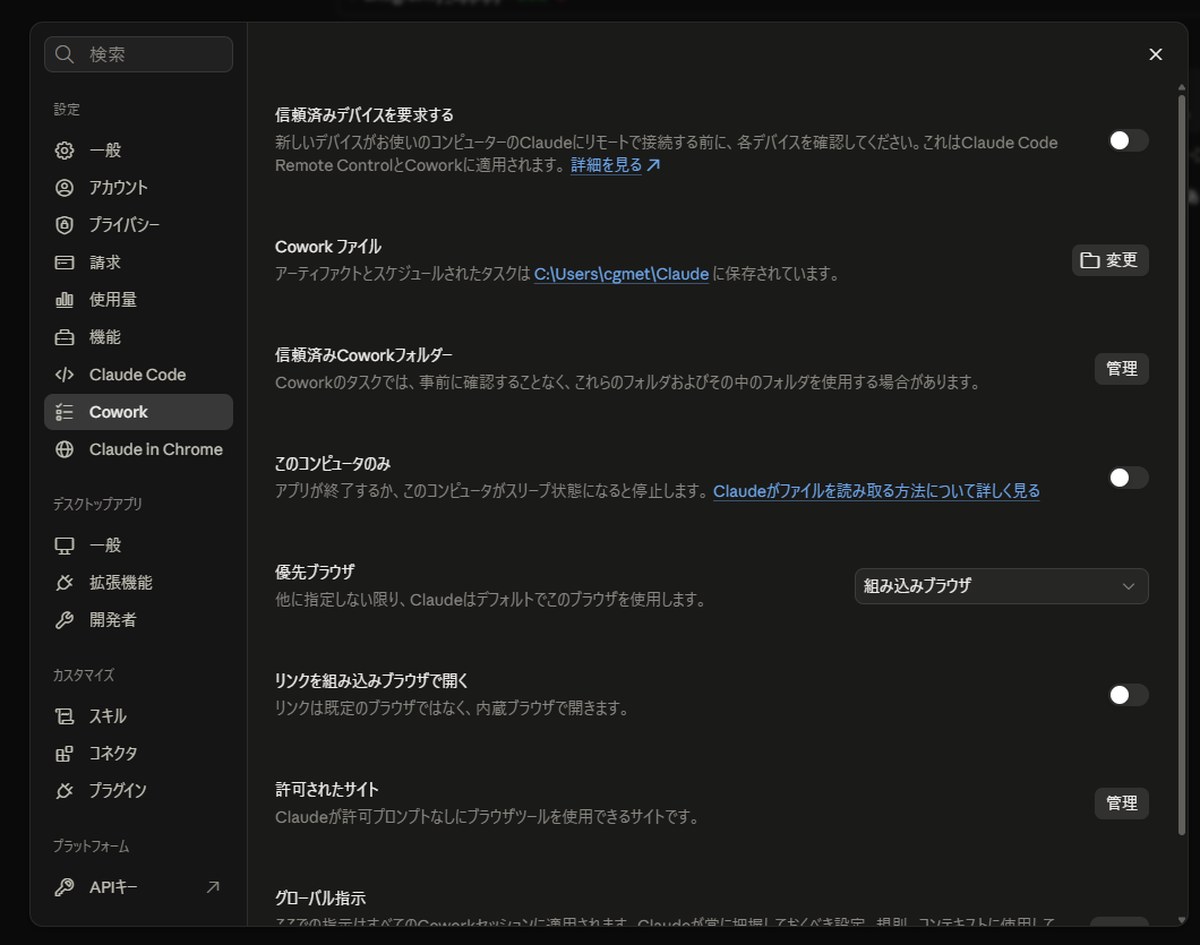Viewport: 1200px width, 945px height.
Task: Select the Claude in Chrome settings page
Action: click(x=138, y=449)
